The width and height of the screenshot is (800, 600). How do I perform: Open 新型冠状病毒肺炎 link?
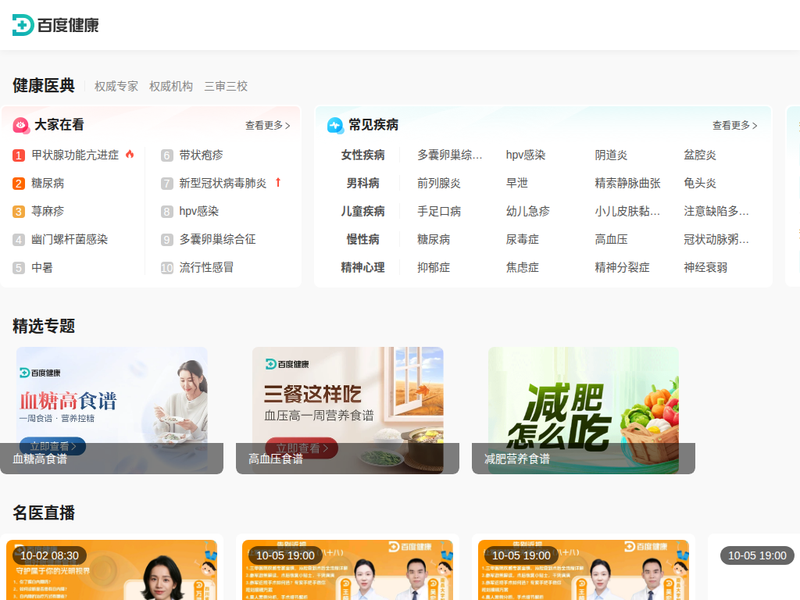click(222, 183)
